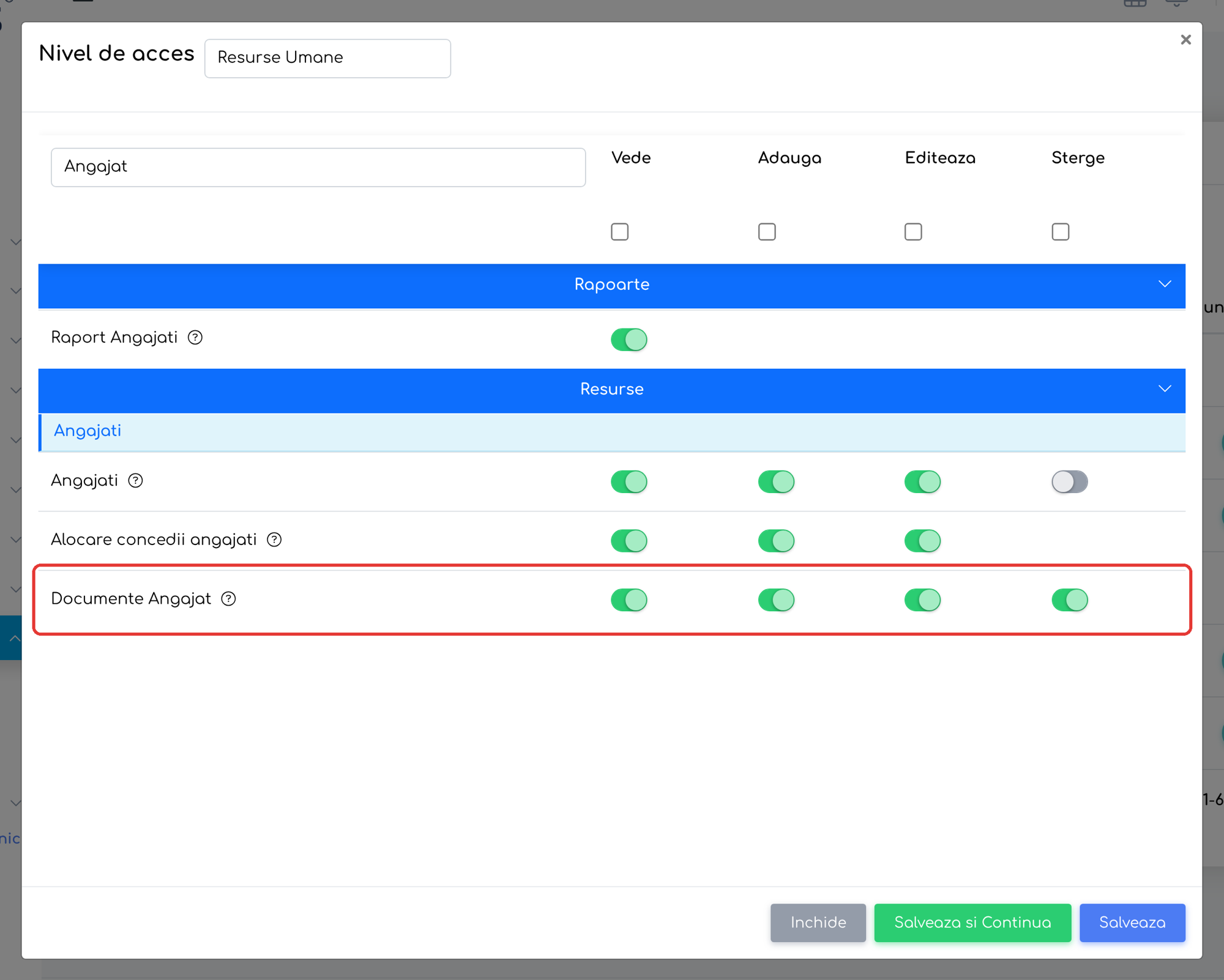This screenshot has height=980, width=1224.
Task: Toggle Editeaza switch for Angajati row
Action: [x=922, y=481]
